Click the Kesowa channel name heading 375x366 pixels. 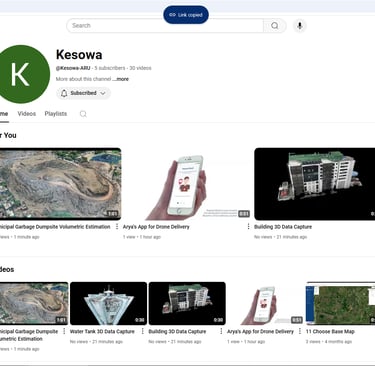coord(79,55)
